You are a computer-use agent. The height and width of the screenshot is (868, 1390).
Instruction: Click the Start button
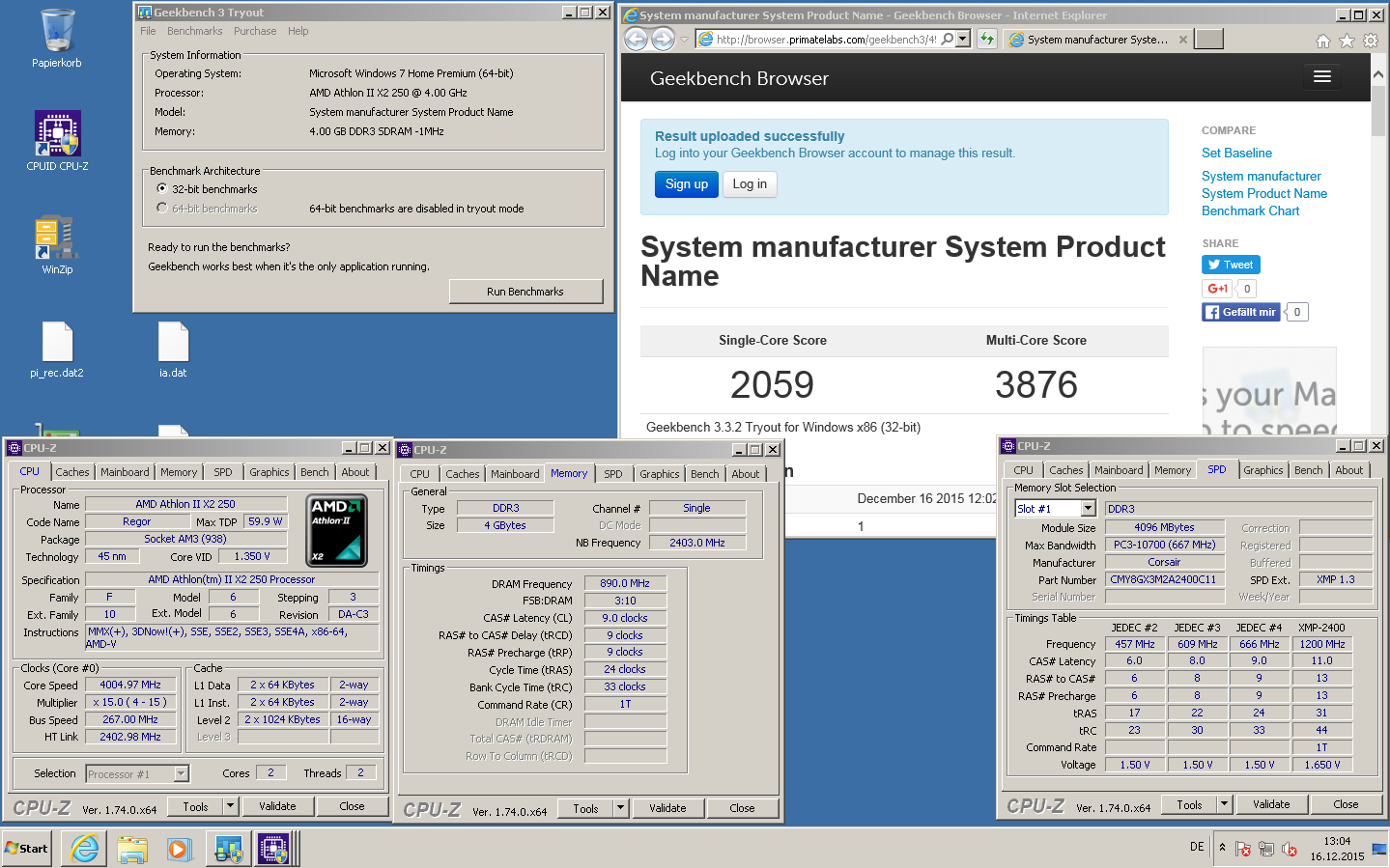(27, 849)
